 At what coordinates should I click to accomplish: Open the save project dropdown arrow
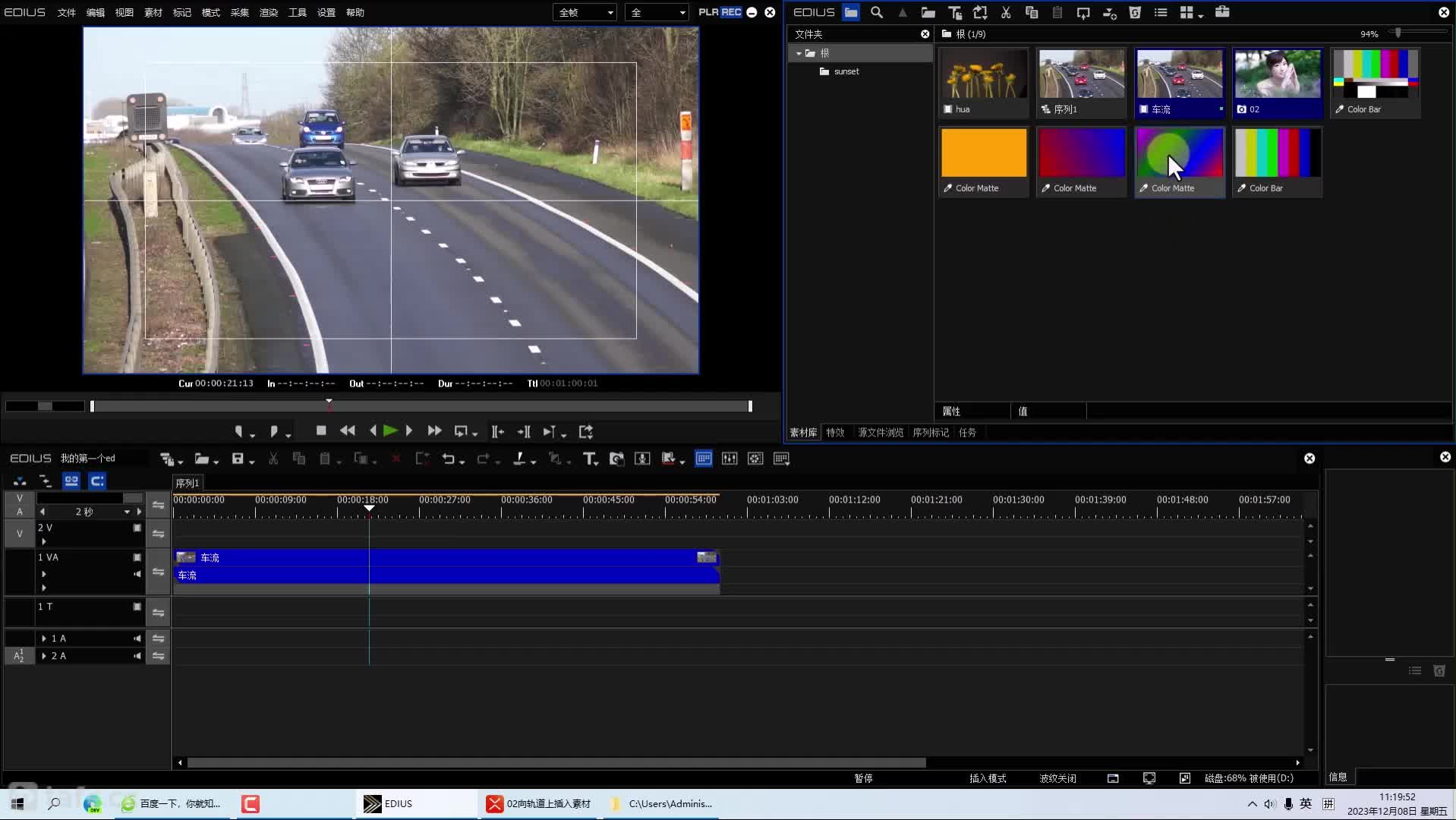(252, 461)
